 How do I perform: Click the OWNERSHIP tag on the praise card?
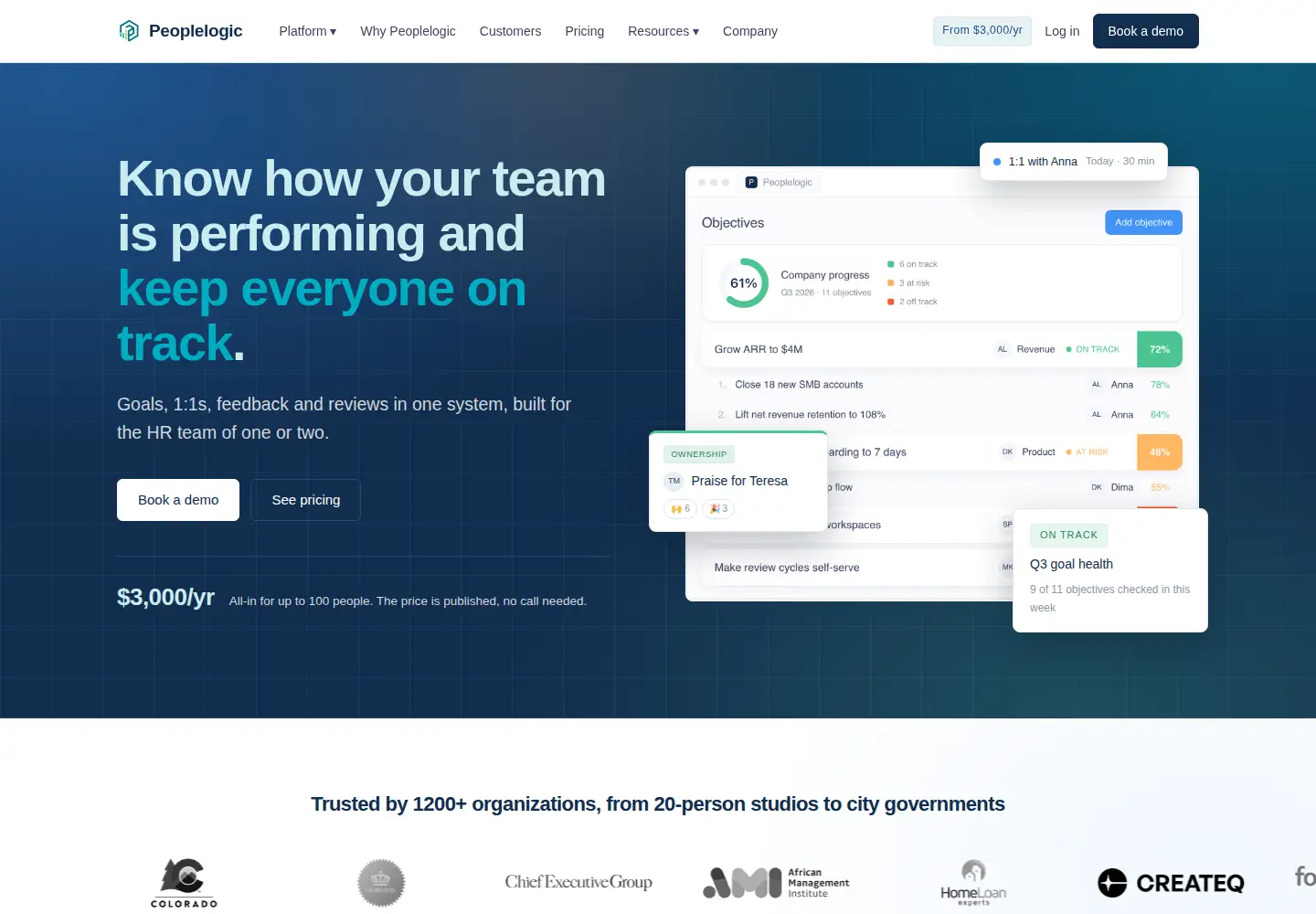(699, 454)
